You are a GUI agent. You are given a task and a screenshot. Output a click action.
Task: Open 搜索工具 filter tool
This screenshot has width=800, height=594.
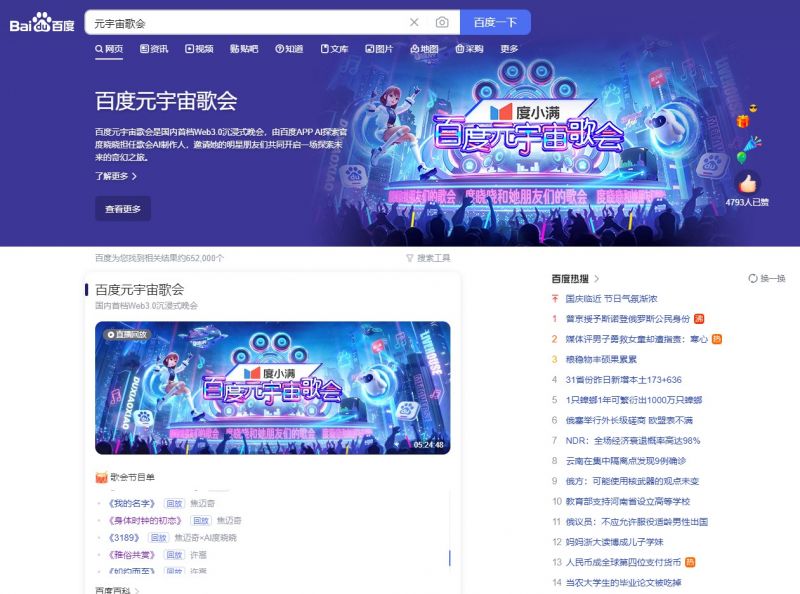428,258
